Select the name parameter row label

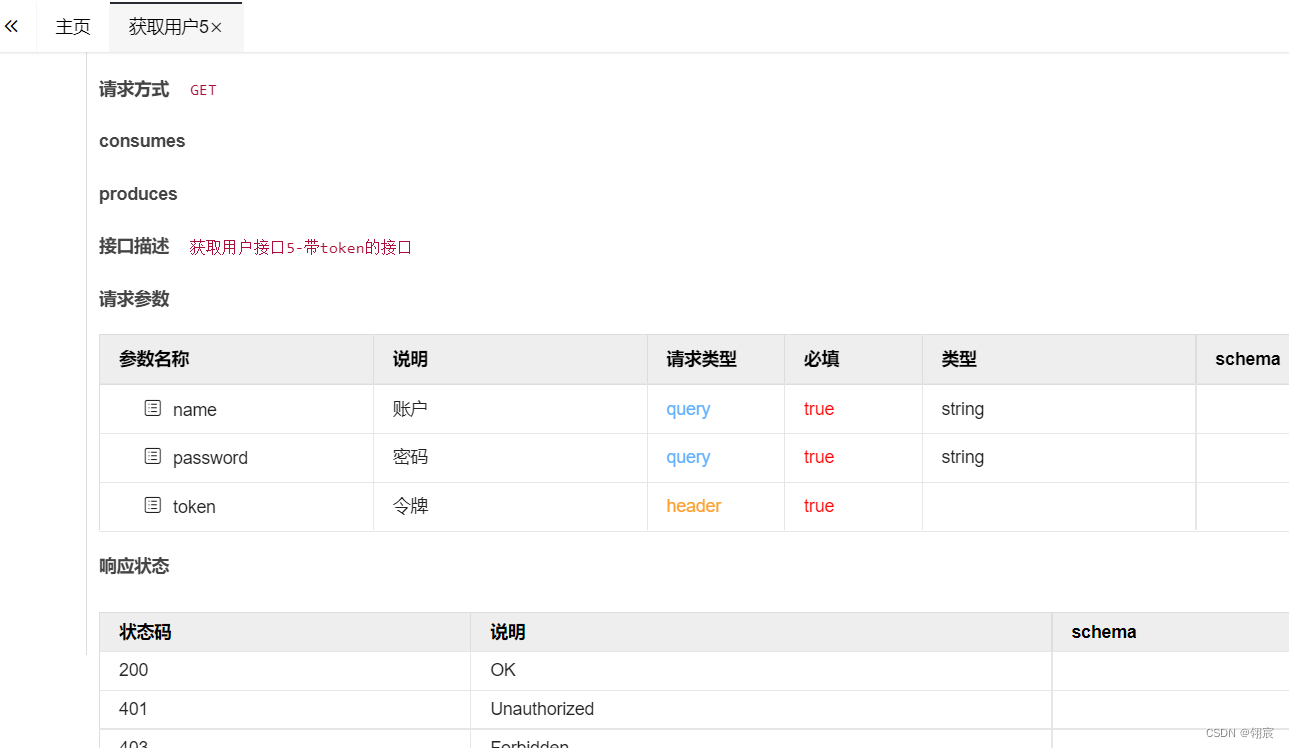tap(194, 410)
